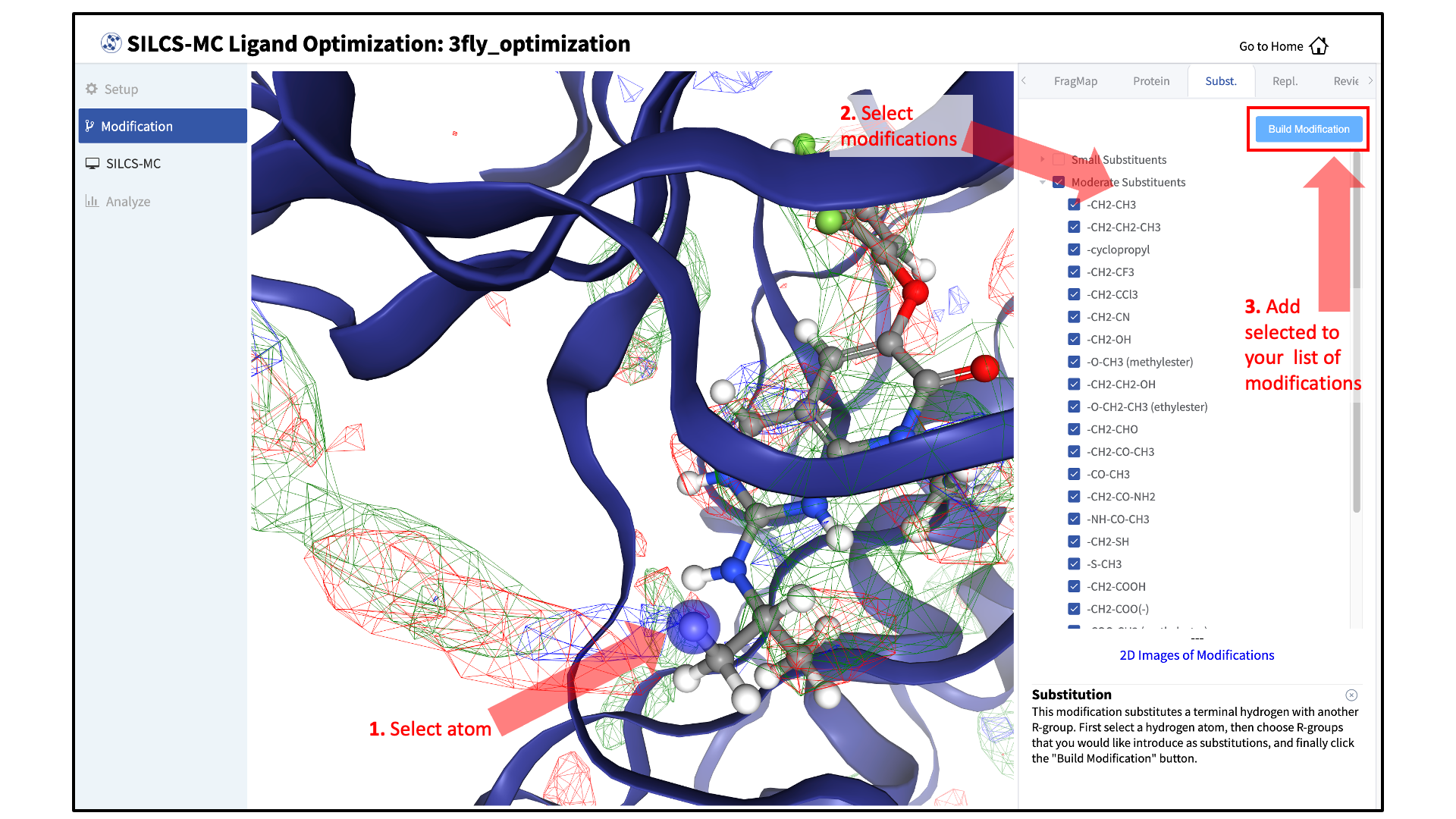Click the Analyze bar chart icon
1456x819 pixels.
(92, 201)
